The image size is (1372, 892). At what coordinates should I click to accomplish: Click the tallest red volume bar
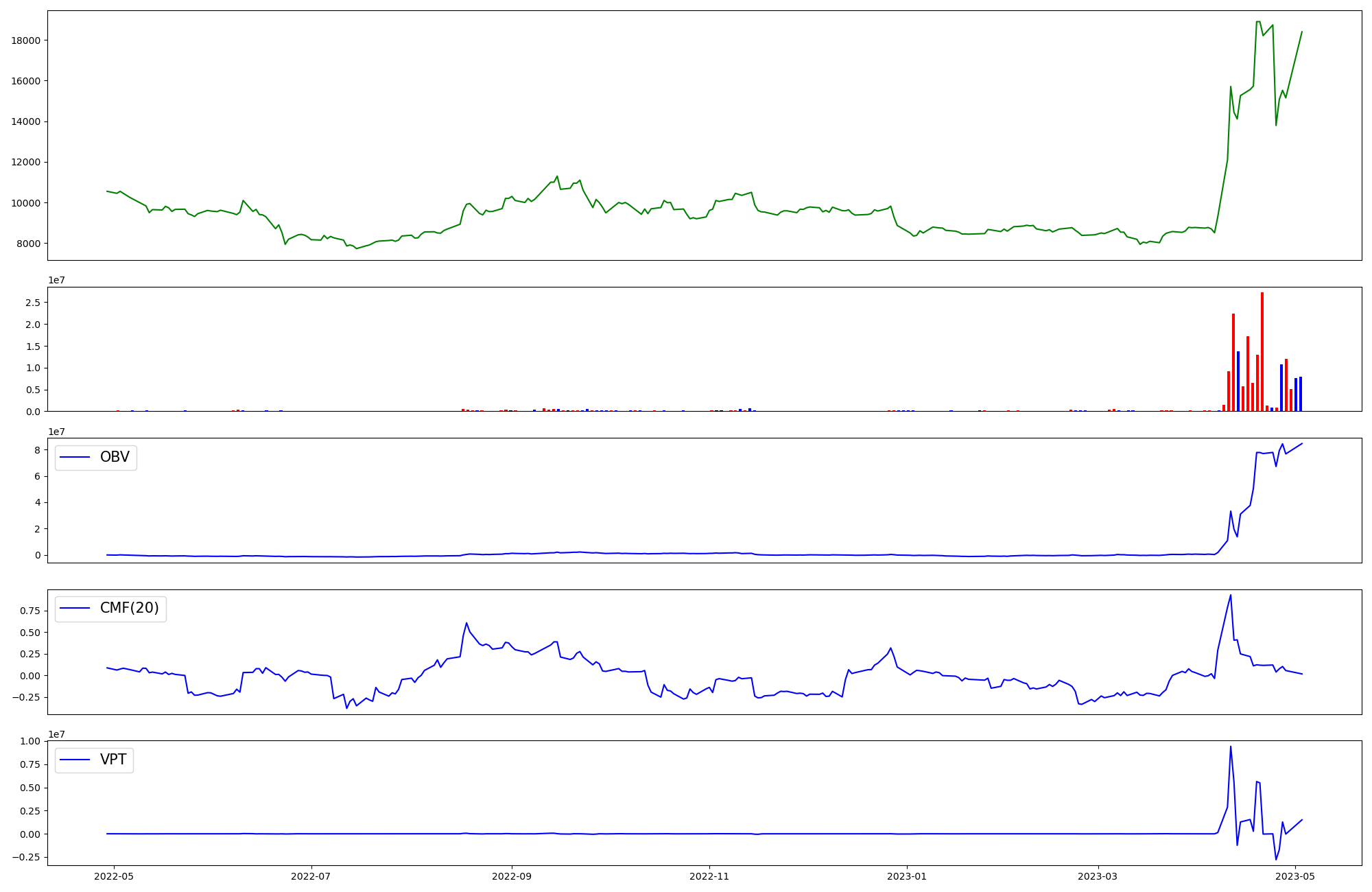(x=1262, y=351)
